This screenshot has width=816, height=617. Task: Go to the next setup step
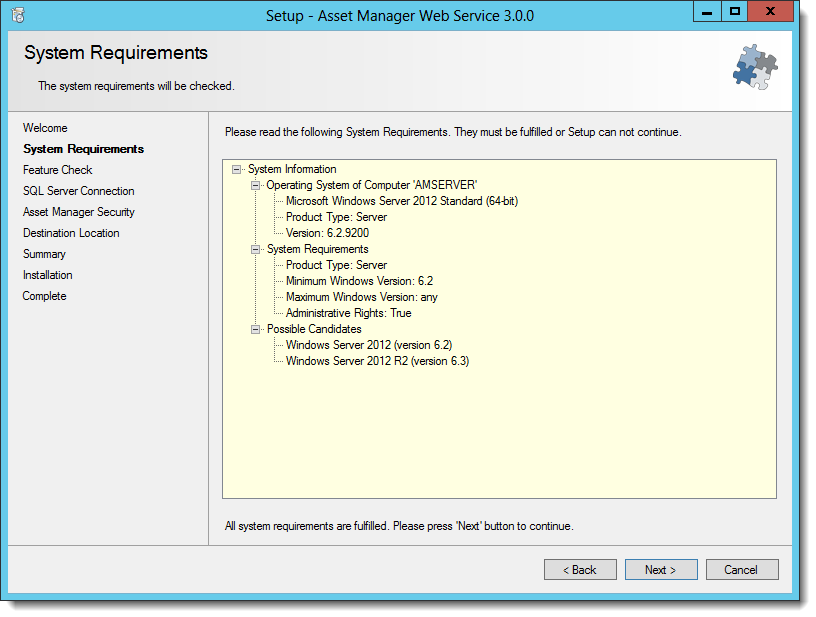click(x=661, y=570)
